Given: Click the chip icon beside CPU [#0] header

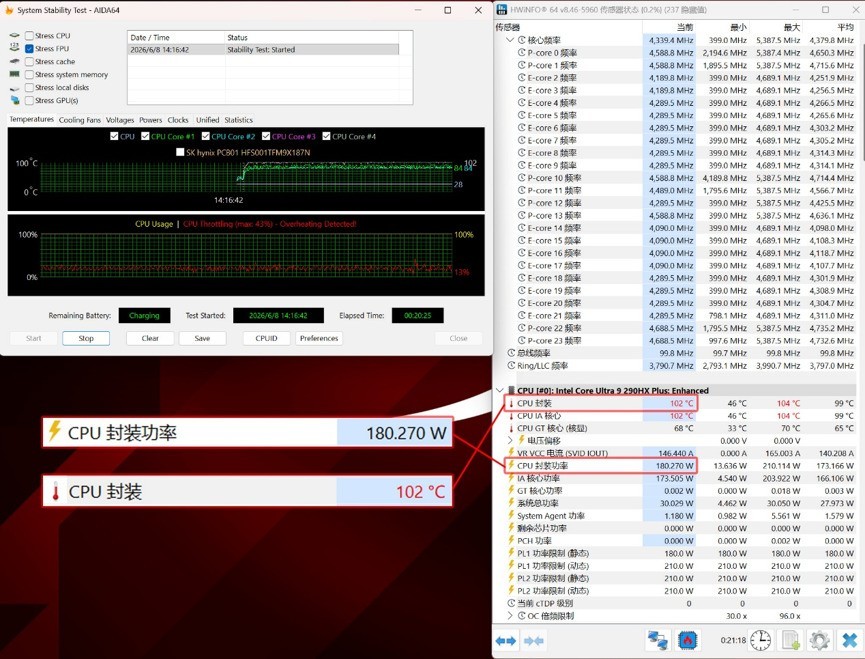Looking at the screenshot, I should [x=511, y=390].
